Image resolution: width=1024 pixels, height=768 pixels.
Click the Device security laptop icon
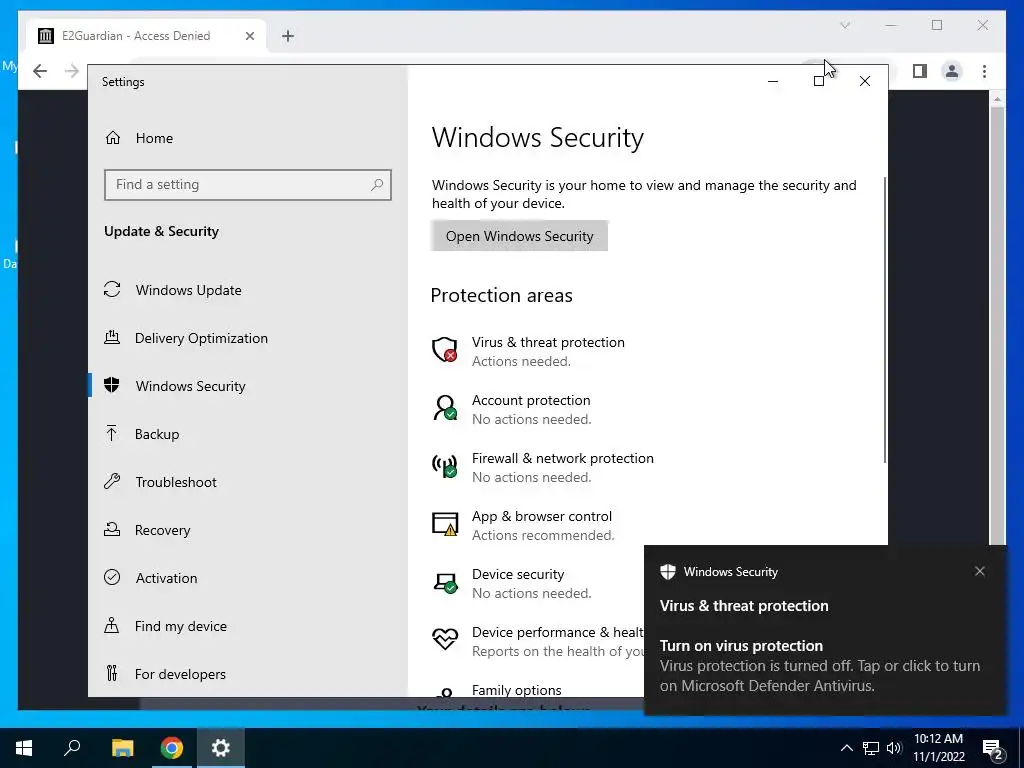[445, 582]
